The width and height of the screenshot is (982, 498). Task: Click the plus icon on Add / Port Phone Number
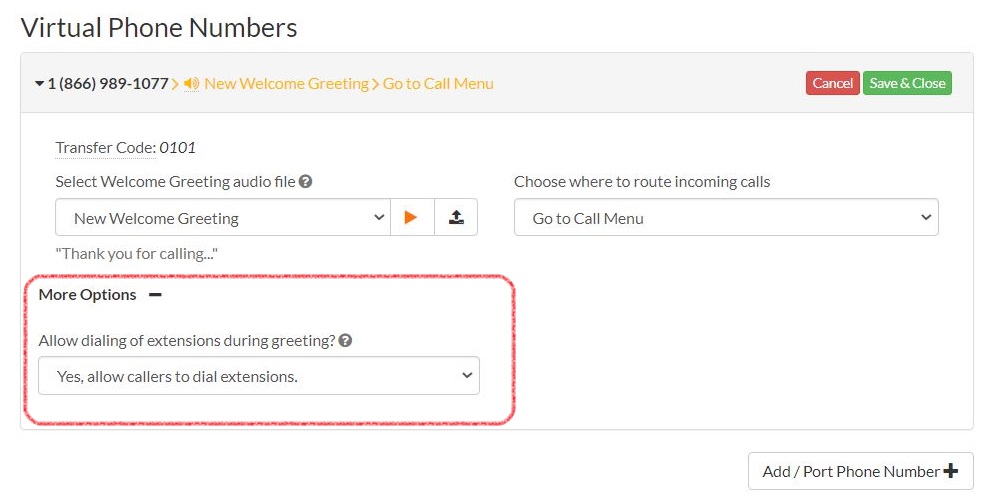(x=951, y=471)
